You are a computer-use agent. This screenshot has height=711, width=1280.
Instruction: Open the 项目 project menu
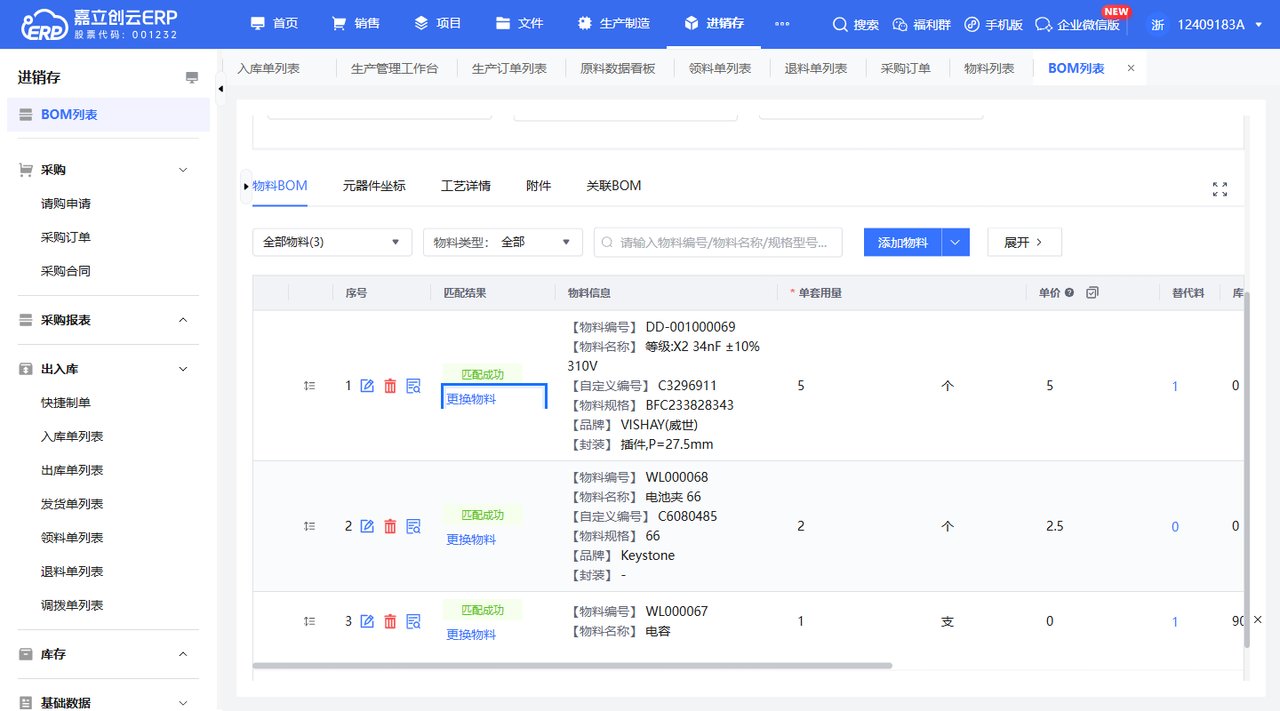437,24
